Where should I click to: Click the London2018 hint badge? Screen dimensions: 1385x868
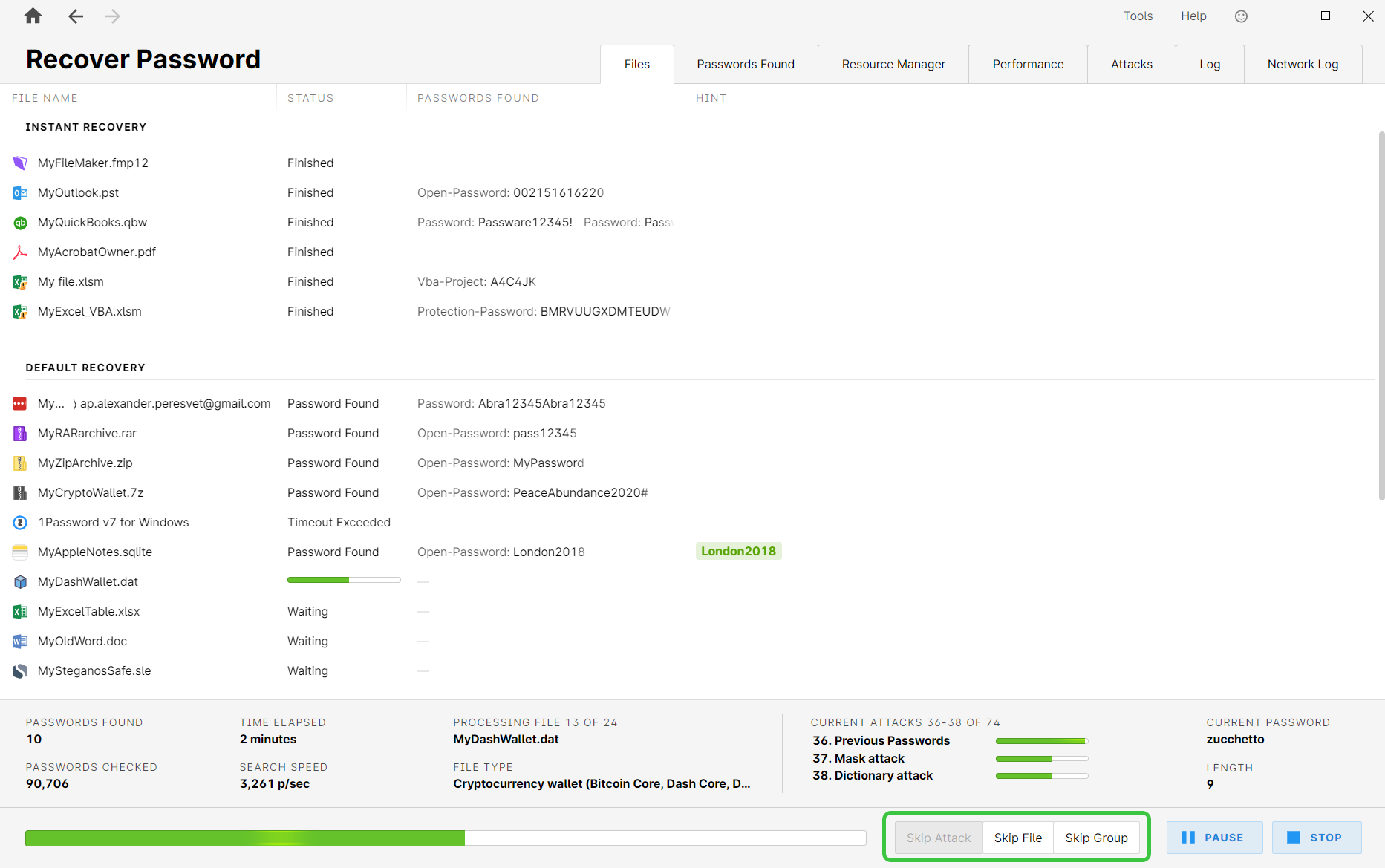(738, 551)
